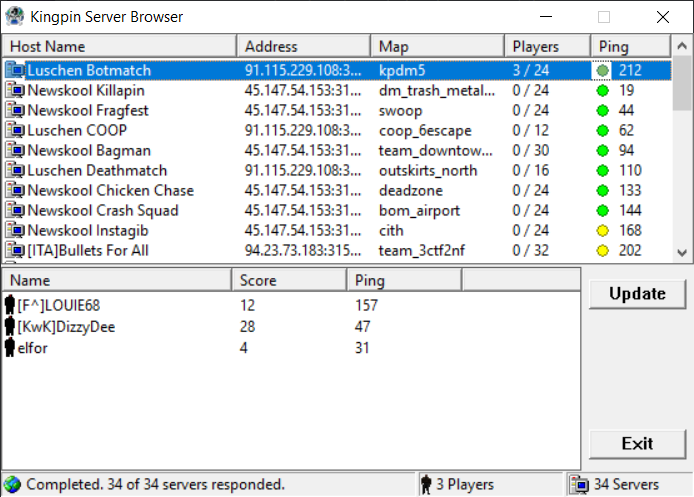Click the green ping dot for ping 110
The height and width of the screenshot is (497, 694).
click(602, 170)
